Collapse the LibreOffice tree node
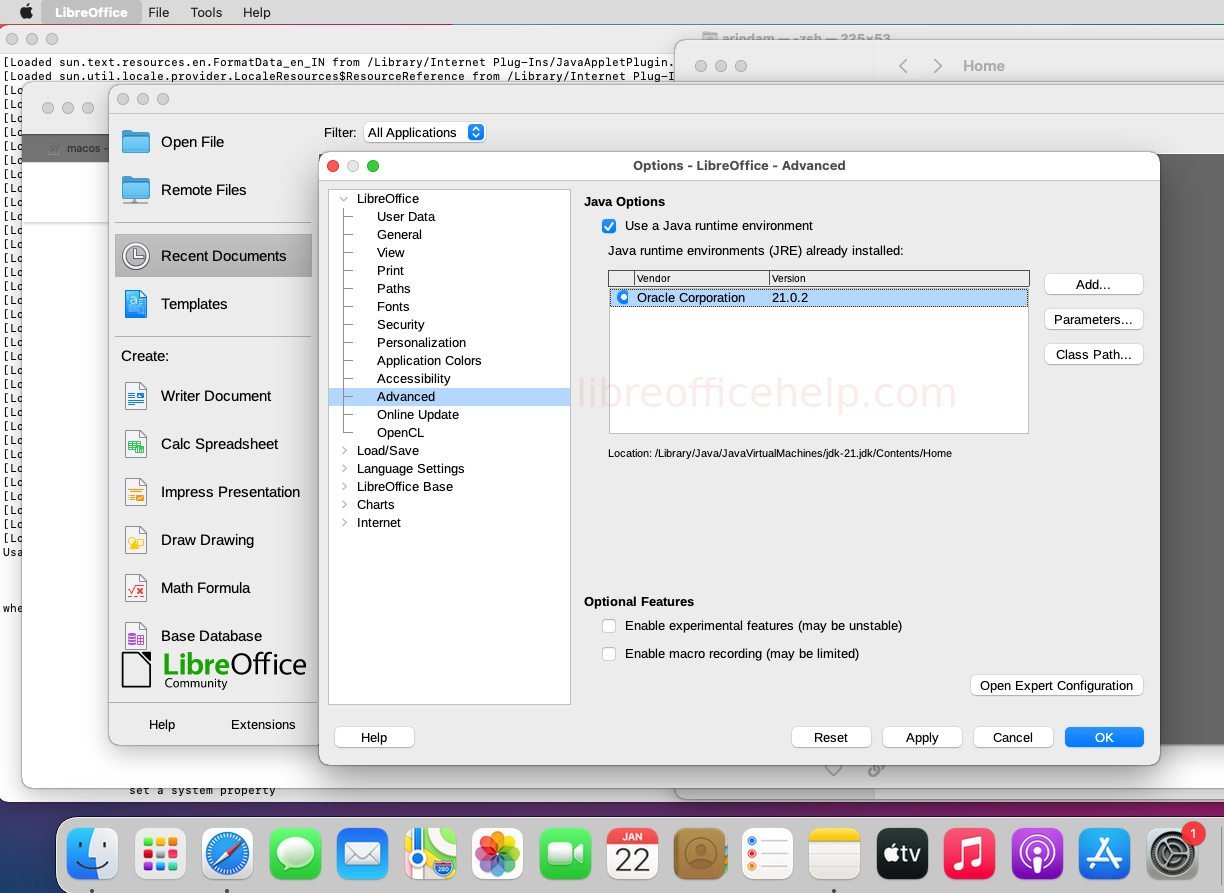Viewport: 1224px width, 893px height. (x=344, y=199)
